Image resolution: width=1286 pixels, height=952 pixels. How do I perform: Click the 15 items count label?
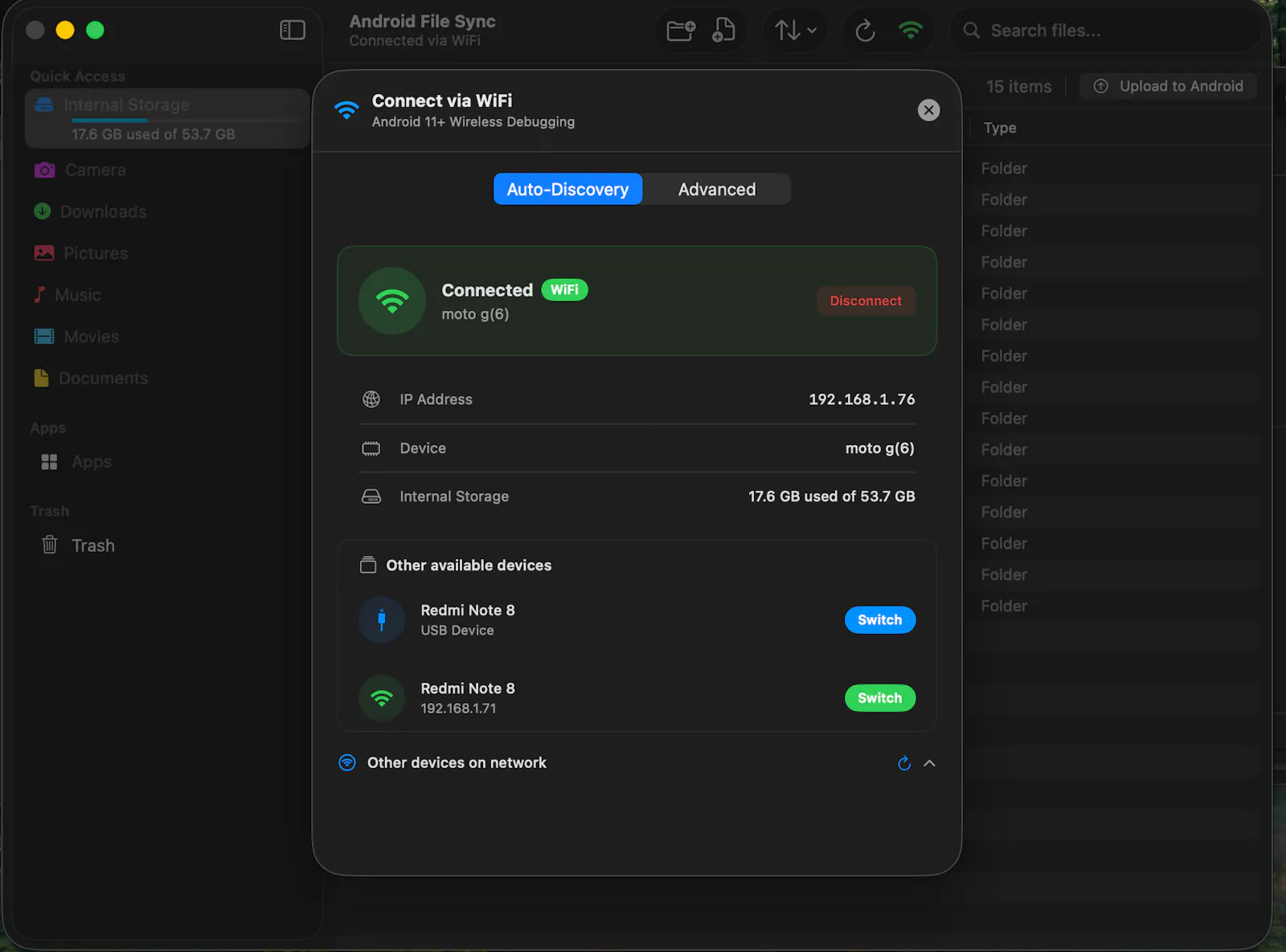[1018, 87]
